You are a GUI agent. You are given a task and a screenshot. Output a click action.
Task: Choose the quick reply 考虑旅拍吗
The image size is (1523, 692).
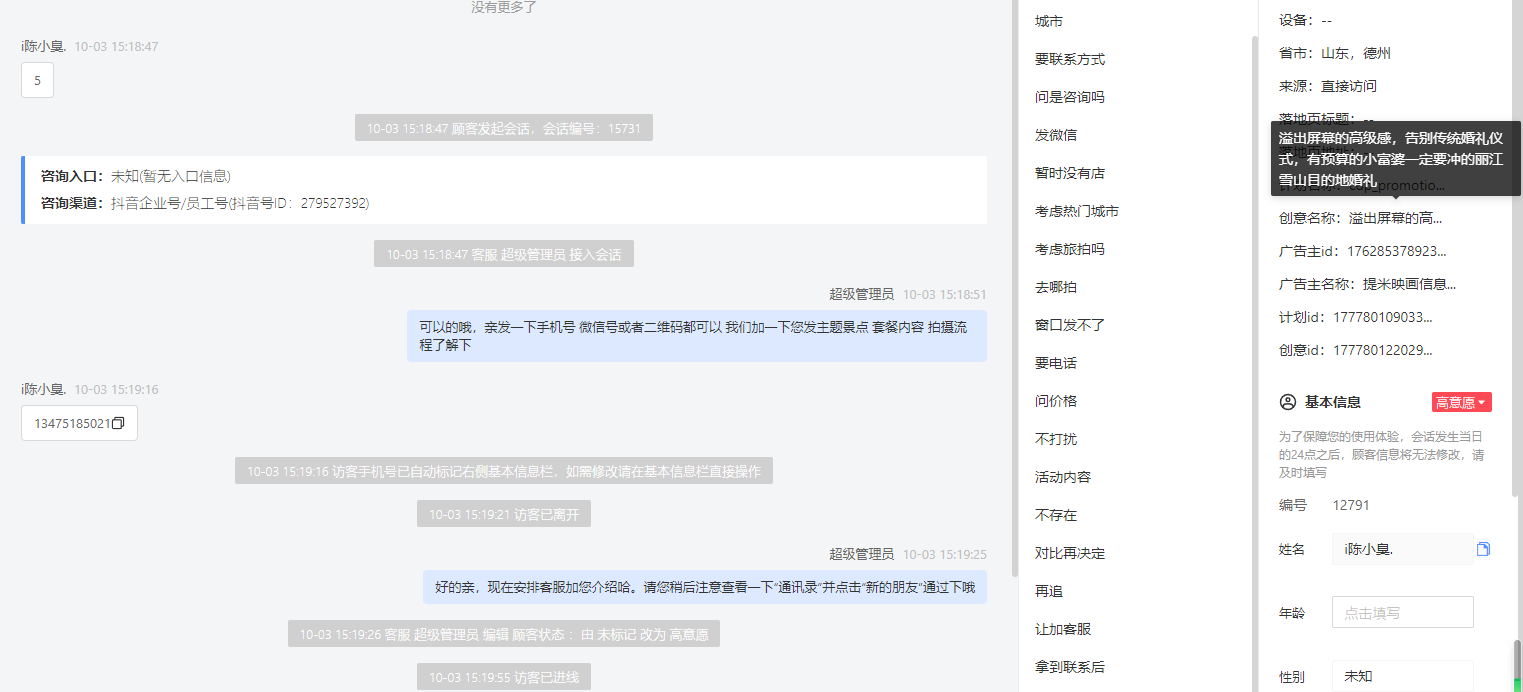tap(1070, 249)
